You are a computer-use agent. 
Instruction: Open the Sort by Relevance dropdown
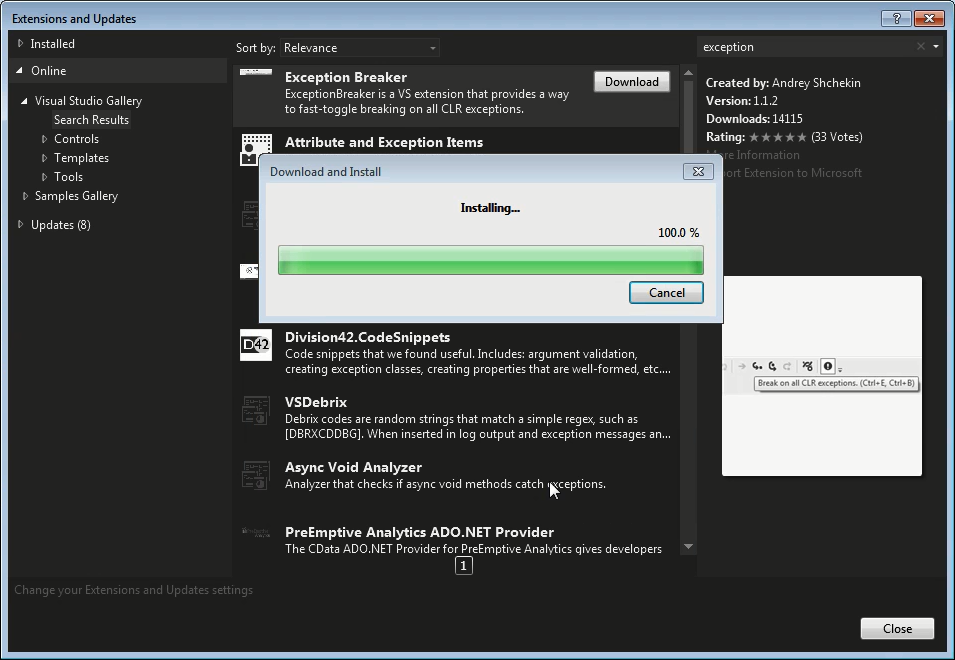[x=359, y=48]
